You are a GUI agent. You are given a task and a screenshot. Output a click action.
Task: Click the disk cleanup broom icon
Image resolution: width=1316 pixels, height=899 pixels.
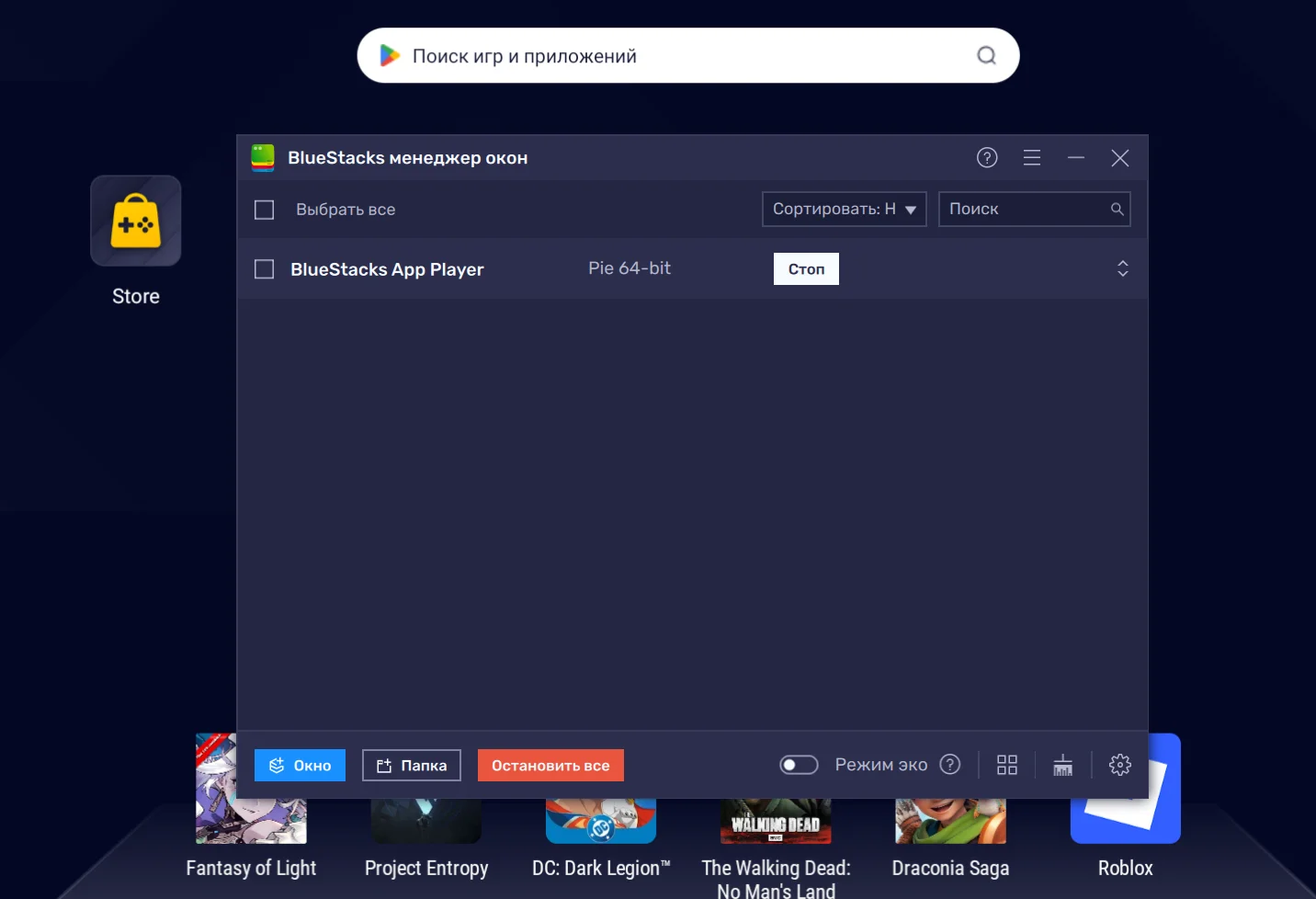click(1063, 765)
